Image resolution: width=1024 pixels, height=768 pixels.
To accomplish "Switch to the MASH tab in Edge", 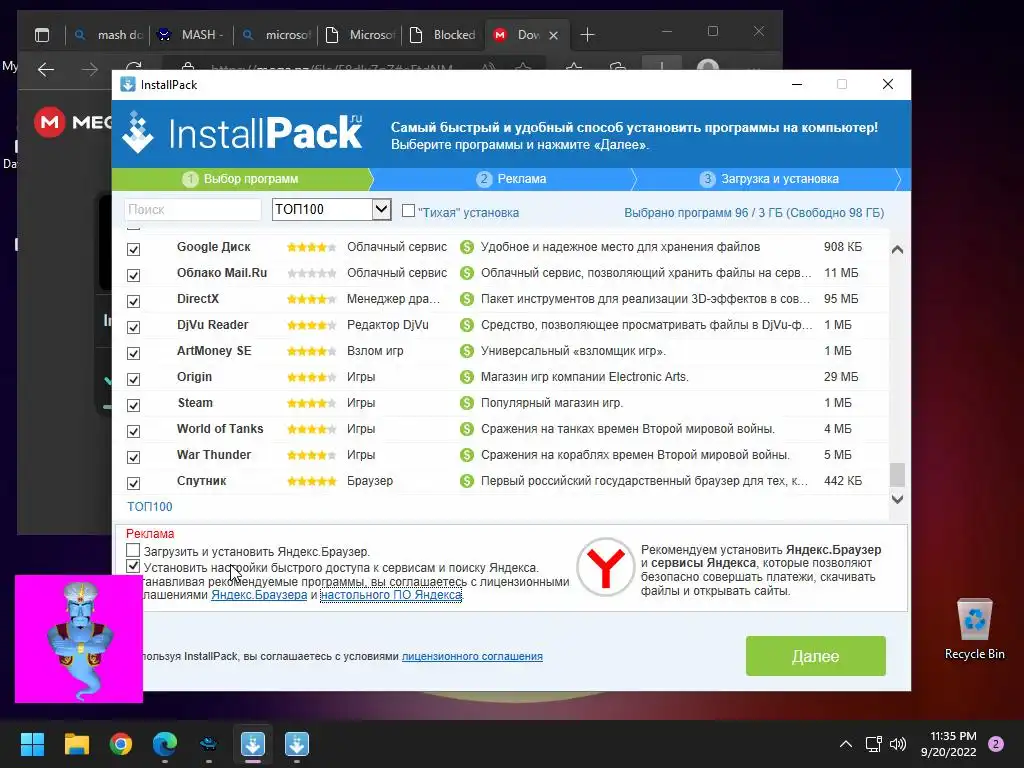I will pos(193,35).
